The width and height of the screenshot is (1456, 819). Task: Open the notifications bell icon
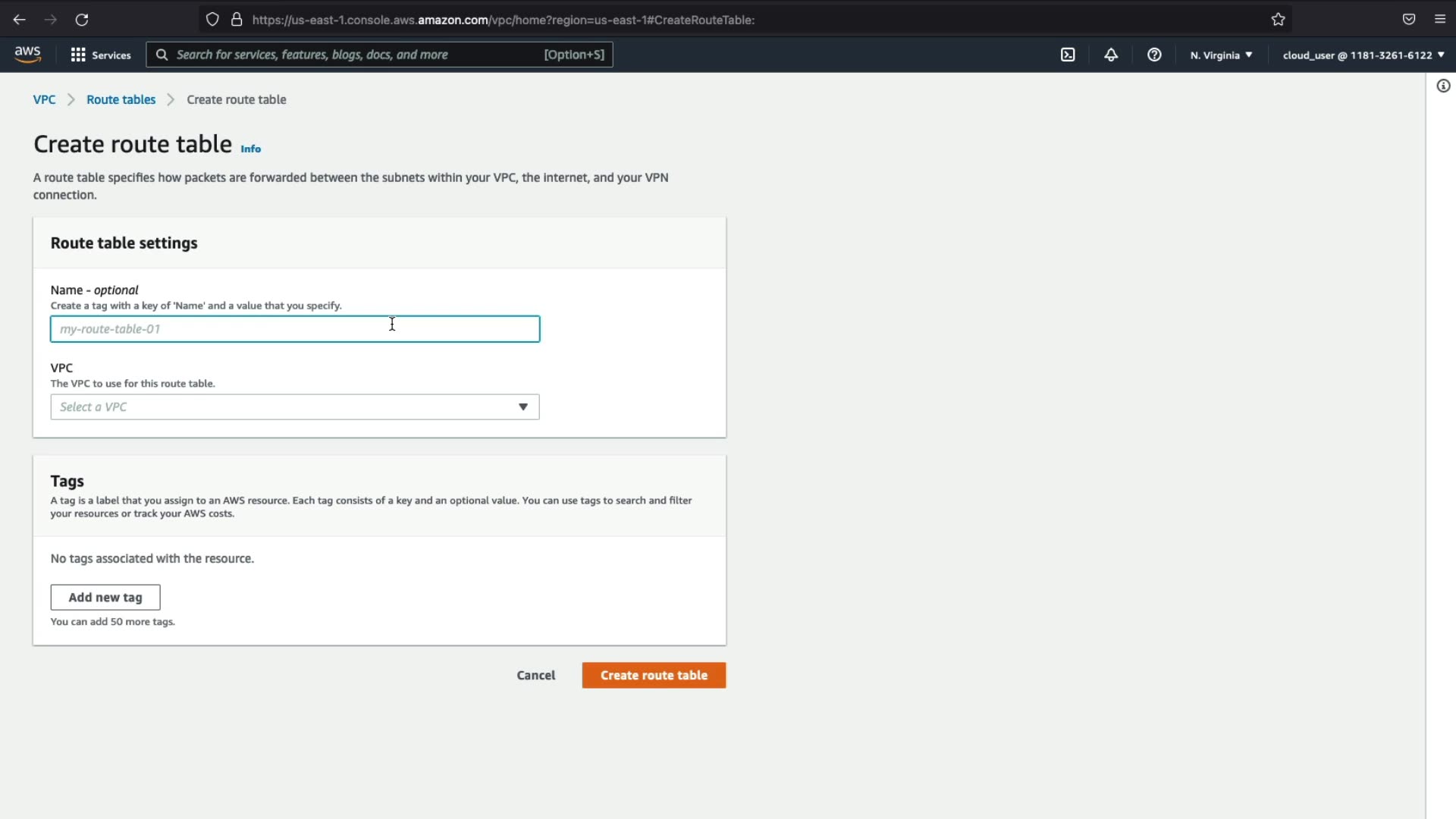coord(1111,55)
